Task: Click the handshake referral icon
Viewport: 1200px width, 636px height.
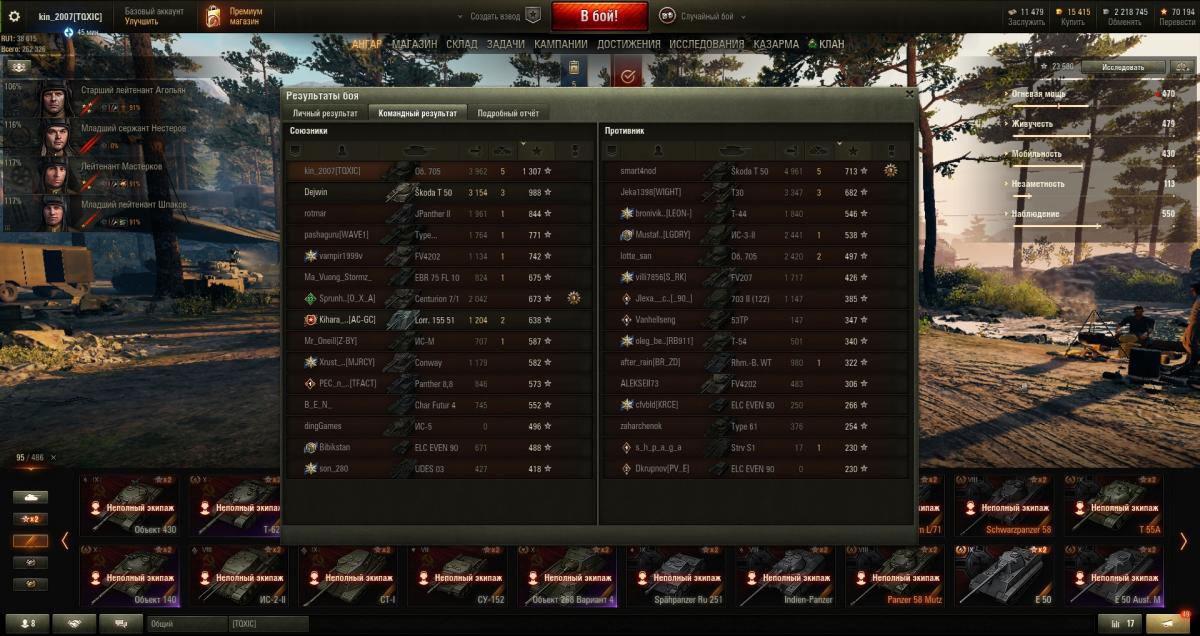Action: [74, 623]
